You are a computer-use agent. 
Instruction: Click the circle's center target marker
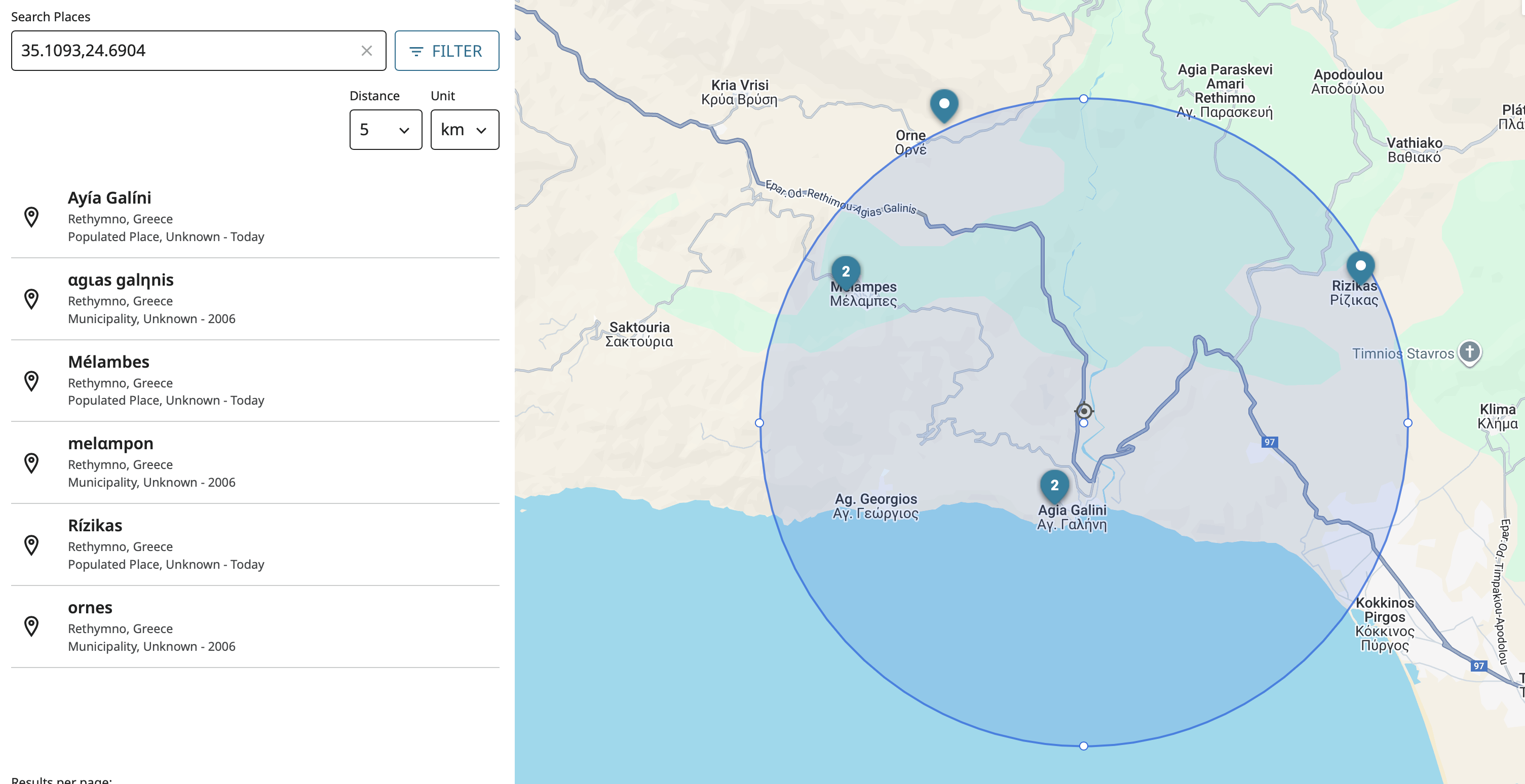point(1083,411)
